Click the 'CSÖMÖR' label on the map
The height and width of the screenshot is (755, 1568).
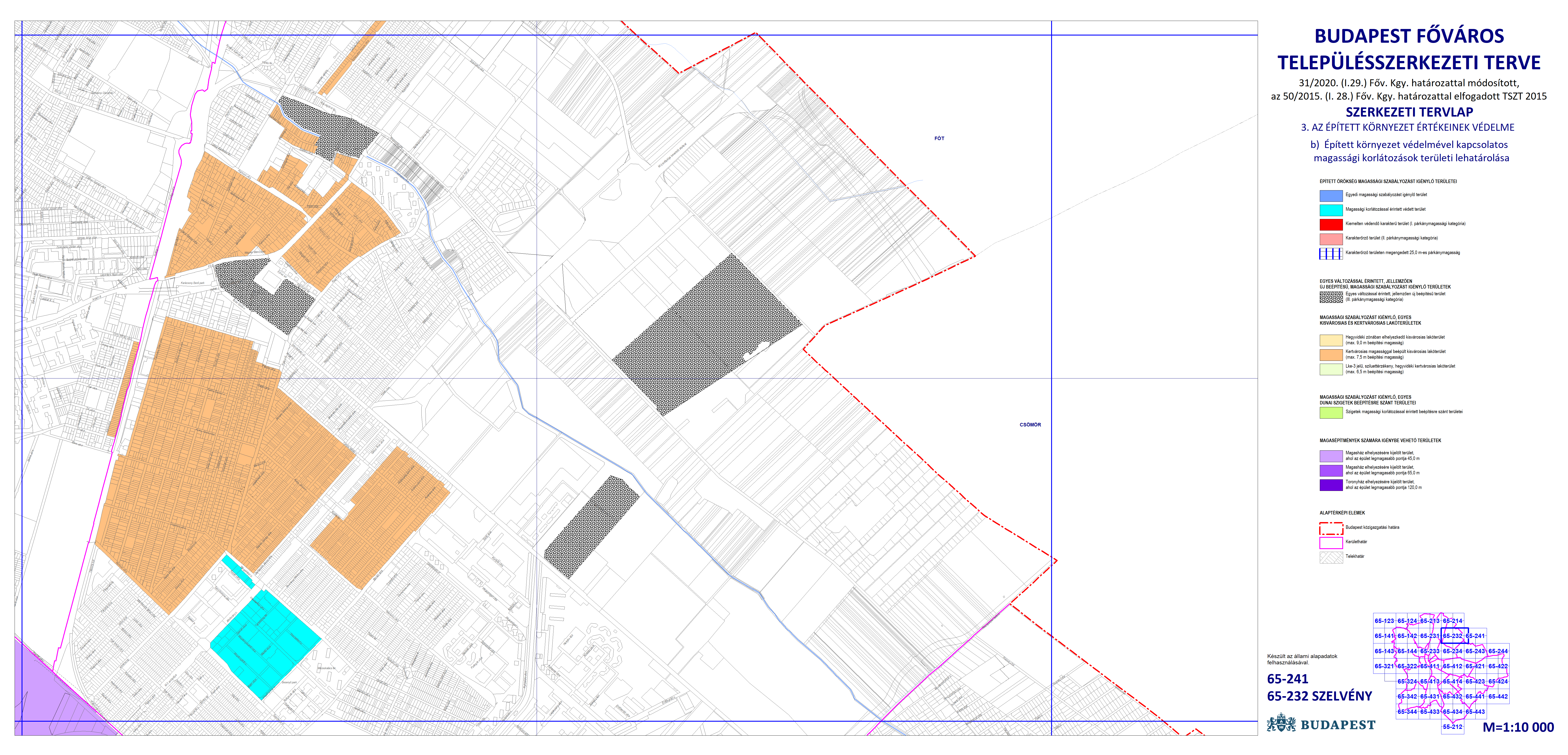point(1030,424)
